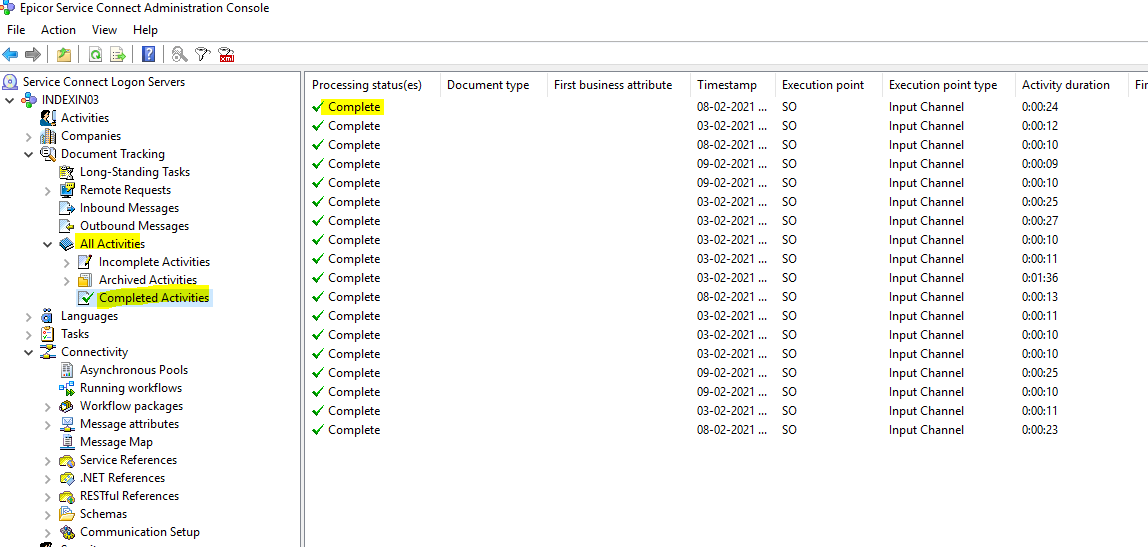Collapse the Document Tracking node
This screenshot has height=547, width=1148.
(x=29, y=154)
